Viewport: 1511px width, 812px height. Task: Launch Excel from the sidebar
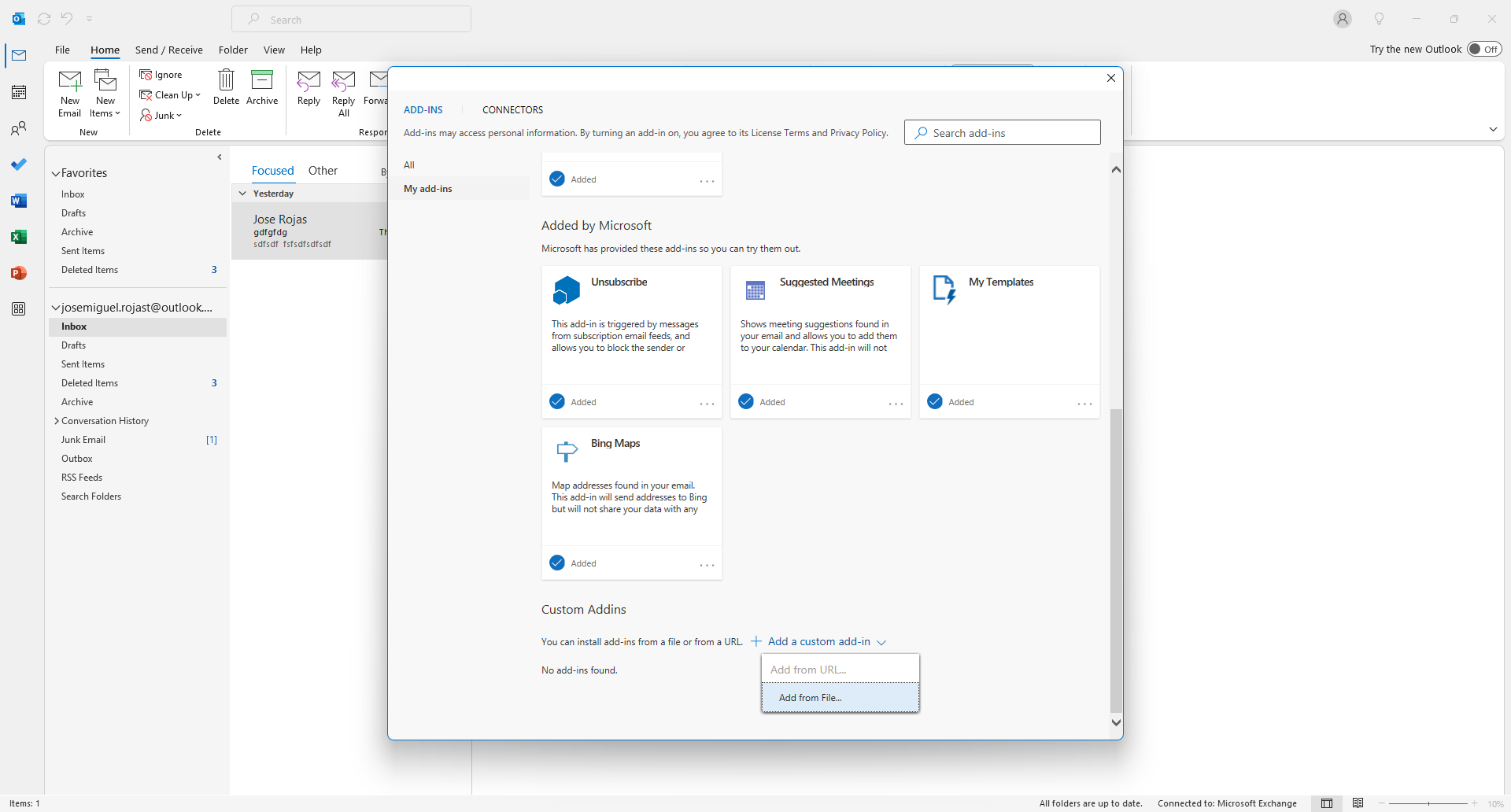tap(19, 237)
